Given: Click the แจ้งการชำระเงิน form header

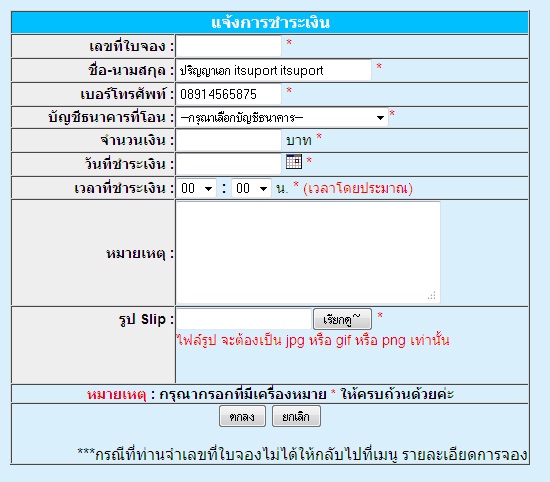Looking at the screenshot, I should pyautogui.click(x=270, y=23).
